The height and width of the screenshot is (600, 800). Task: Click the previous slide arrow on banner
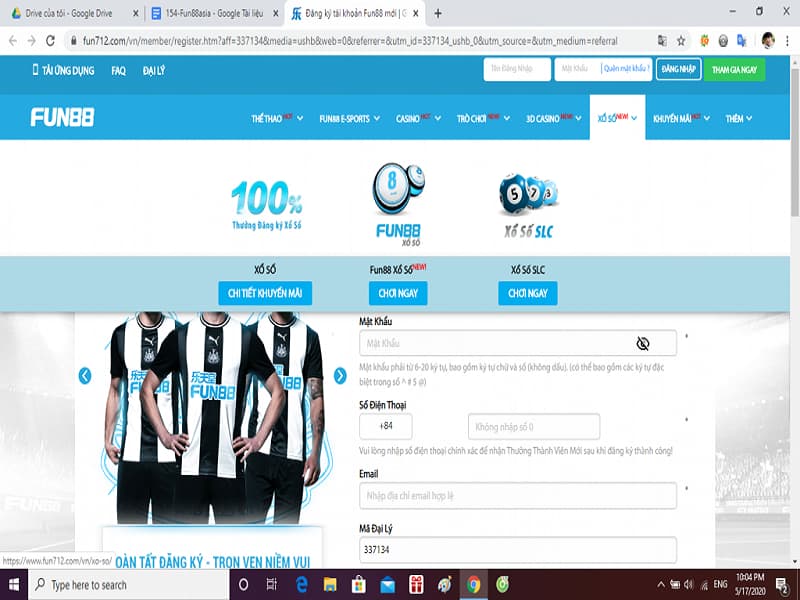(85, 376)
